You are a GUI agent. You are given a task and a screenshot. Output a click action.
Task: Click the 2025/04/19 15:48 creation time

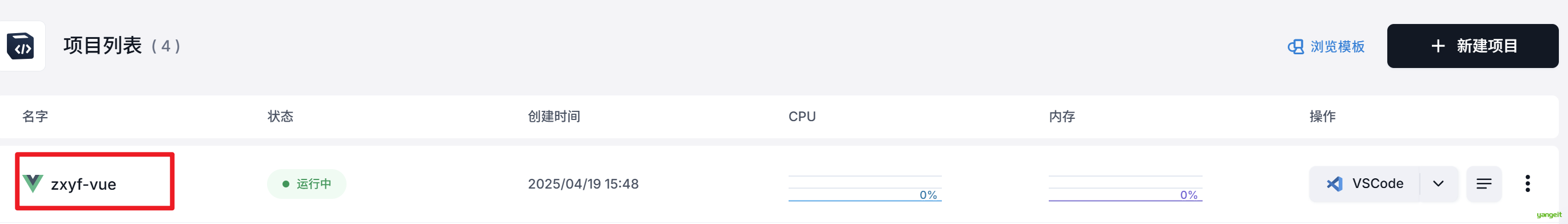(583, 184)
